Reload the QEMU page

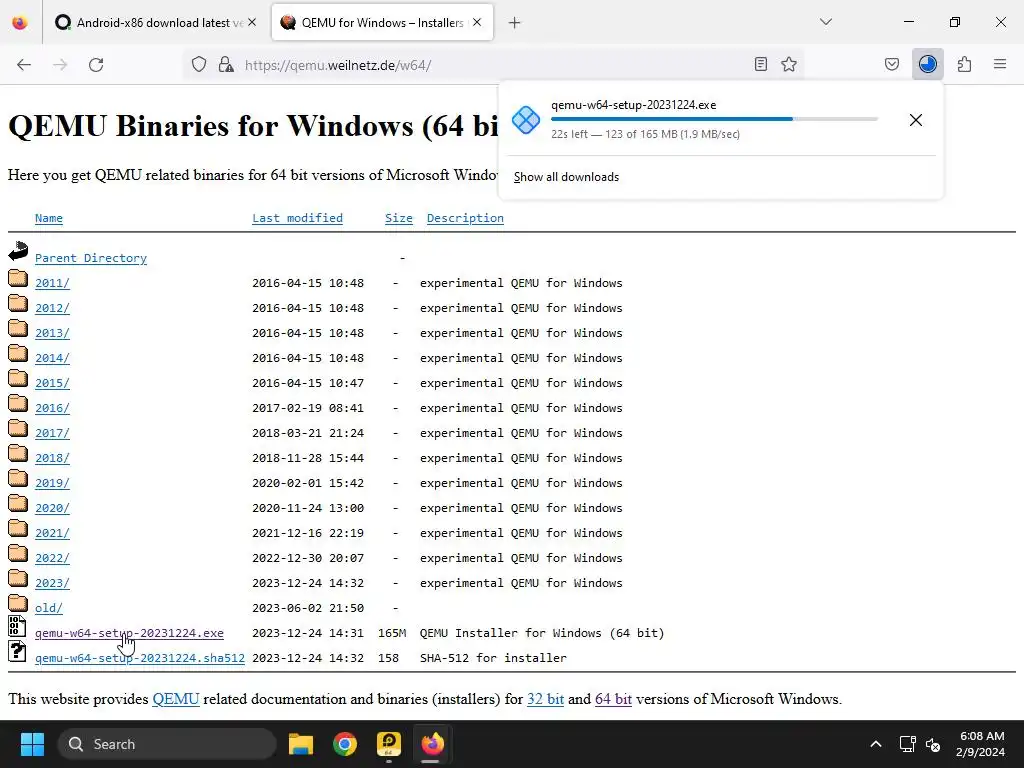(96, 65)
